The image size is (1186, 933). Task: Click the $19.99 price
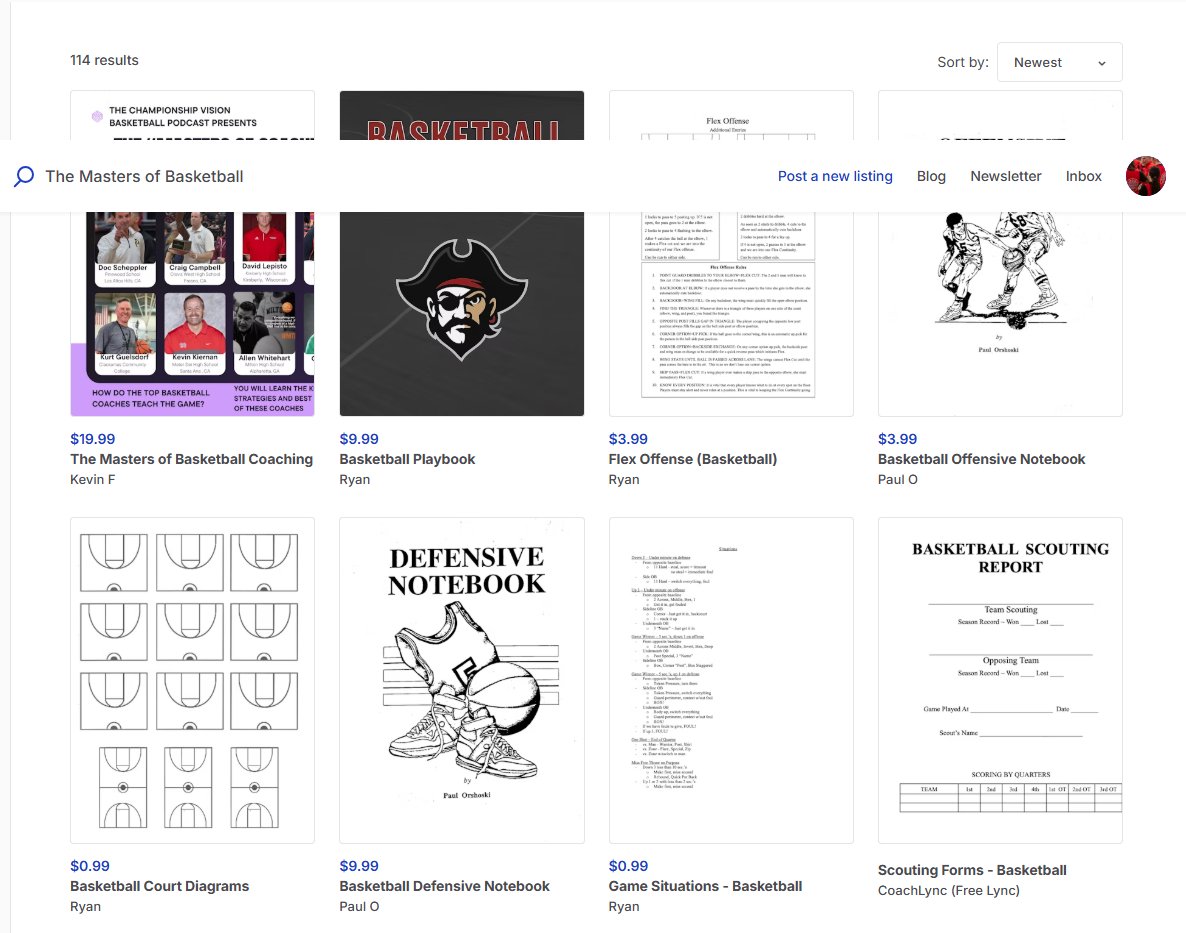pos(92,439)
